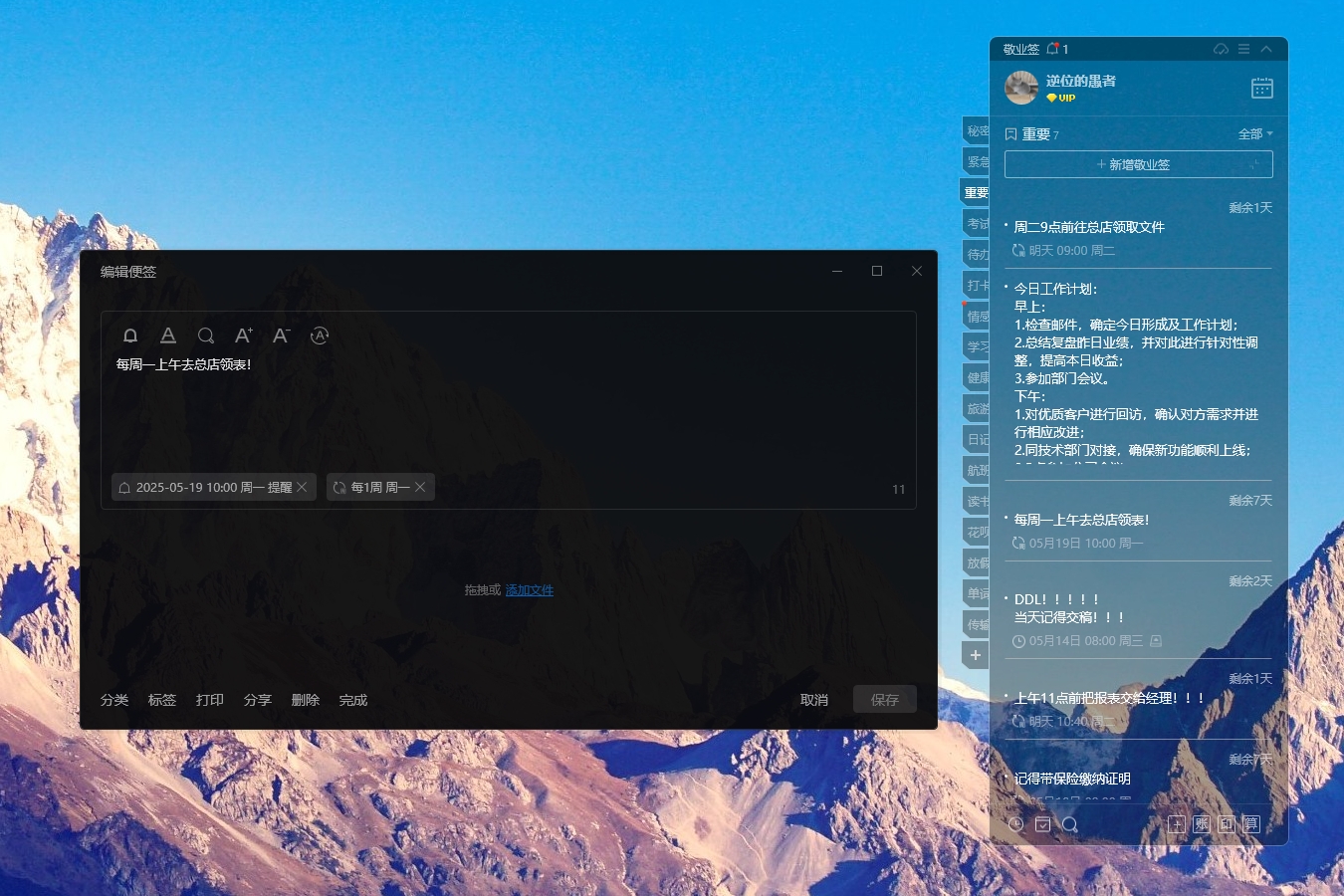Click the cloud sync icon in title bar
Viewport: 1344px width, 896px height.
(x=1221, y=49)
